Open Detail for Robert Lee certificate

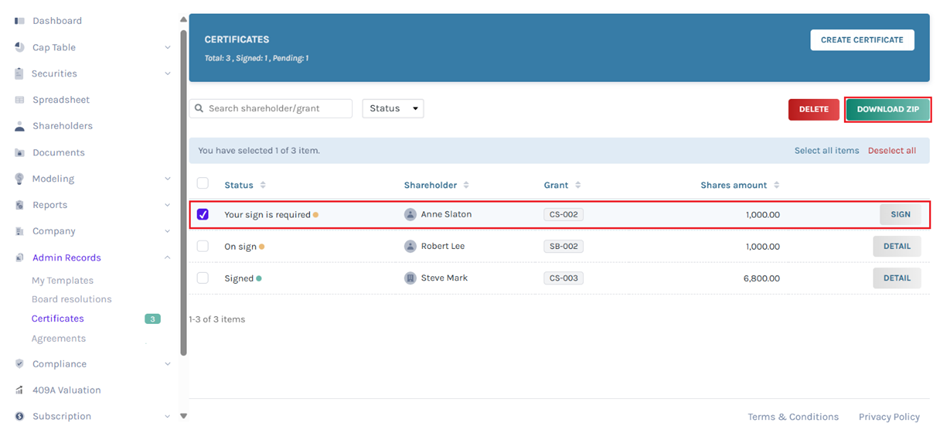(x=897, y=246)
